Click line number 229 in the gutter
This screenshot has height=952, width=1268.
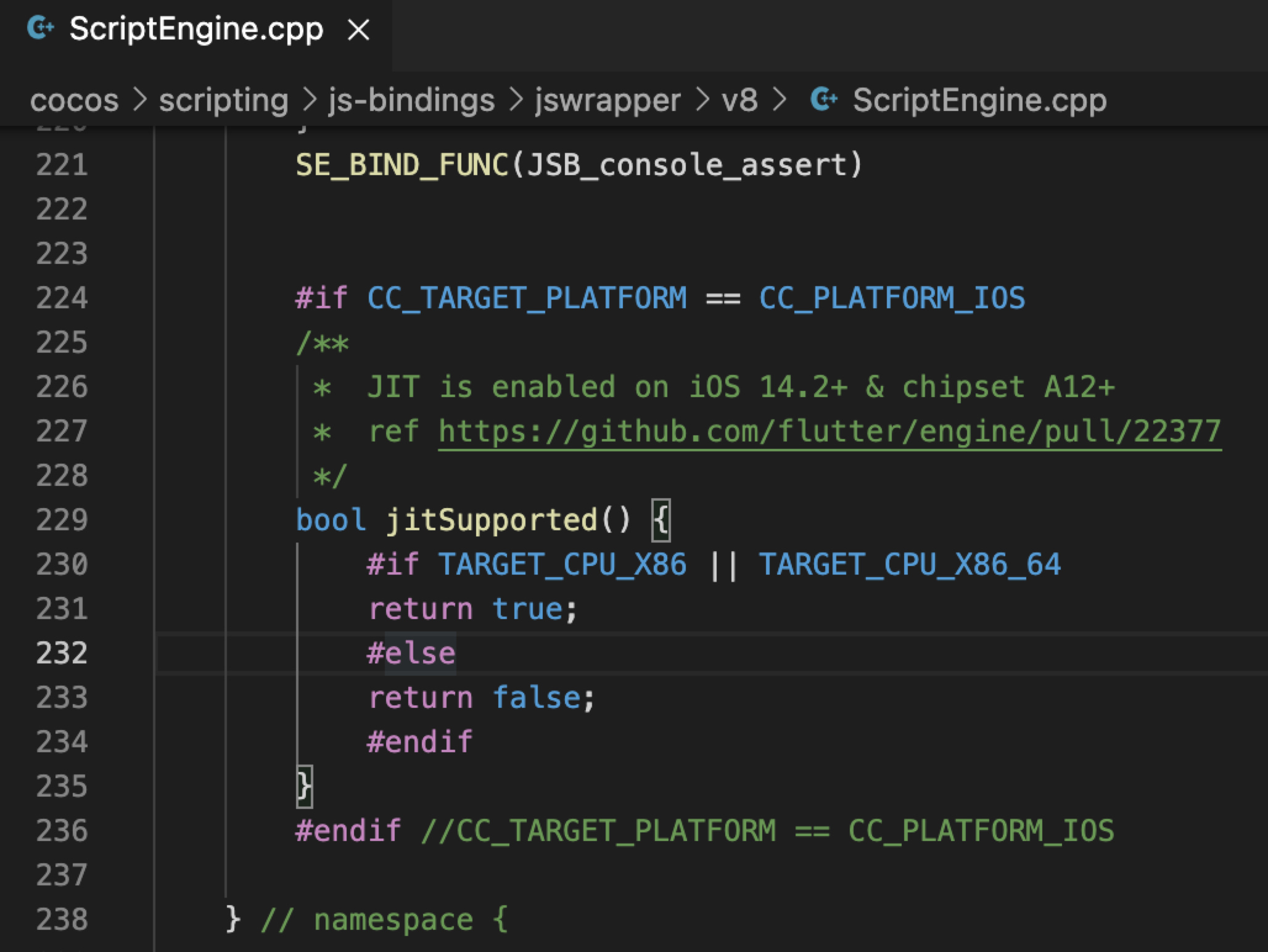click(x=62, y=520)
